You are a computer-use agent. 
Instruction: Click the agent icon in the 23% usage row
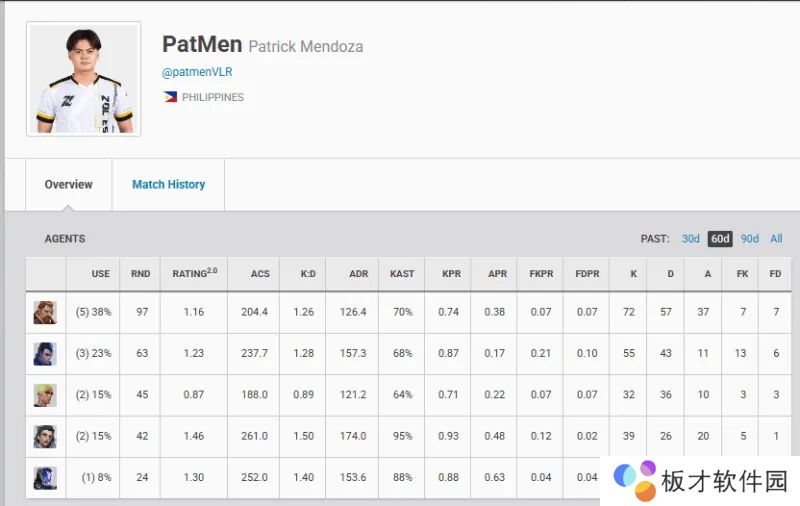45,353
